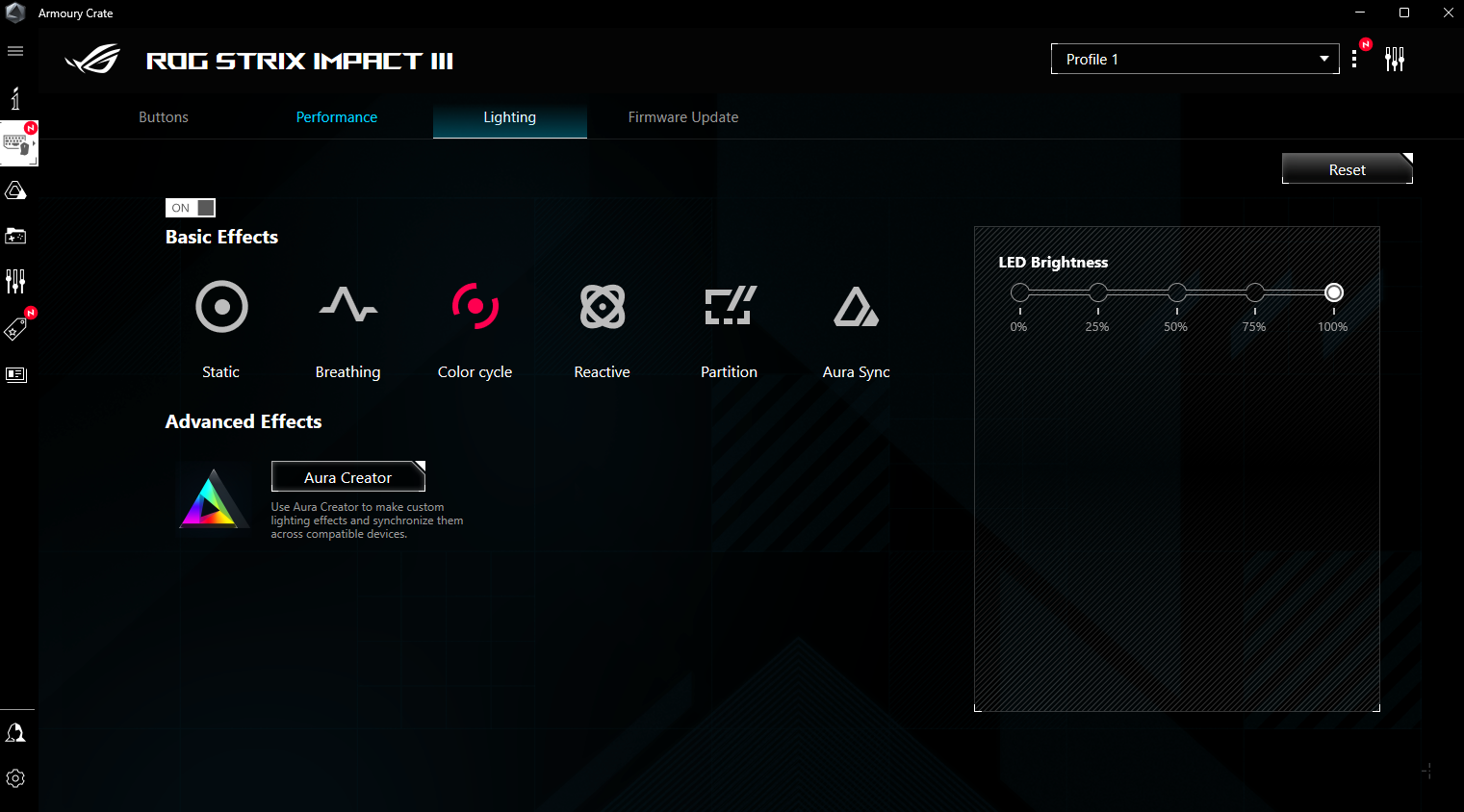Open the Device keyboard-mouse sidebar icon

tap(17, 144)
